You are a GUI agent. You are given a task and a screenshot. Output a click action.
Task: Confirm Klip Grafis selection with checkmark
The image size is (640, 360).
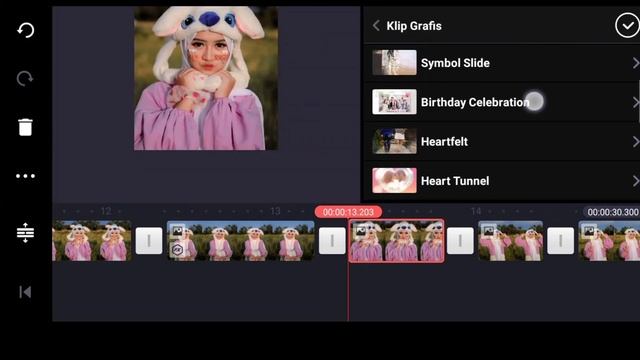(x=627, y=25)
